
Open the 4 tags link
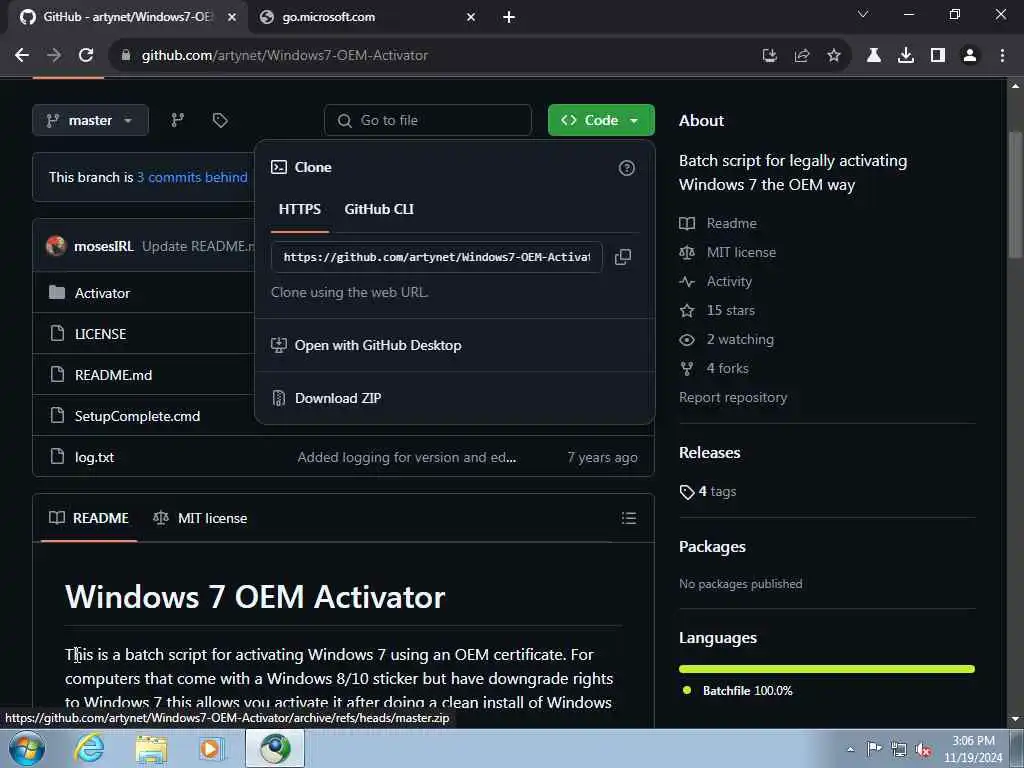tap(708, 491)
